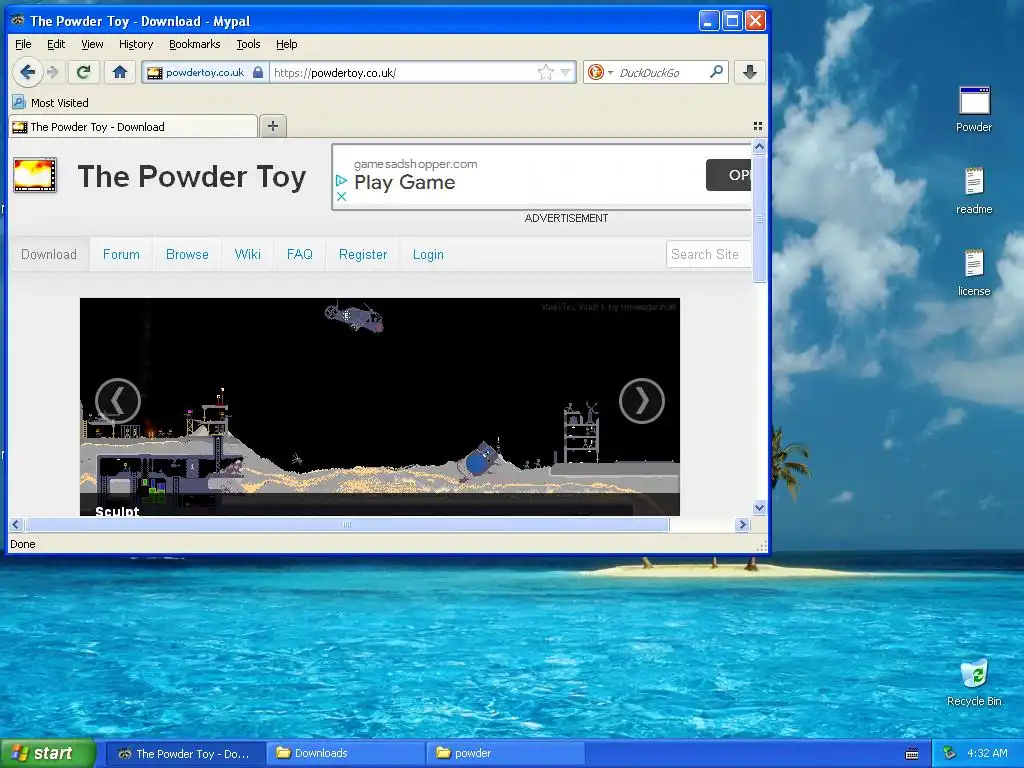Open the Browse nav link
1024x768 pixels.
187,254
